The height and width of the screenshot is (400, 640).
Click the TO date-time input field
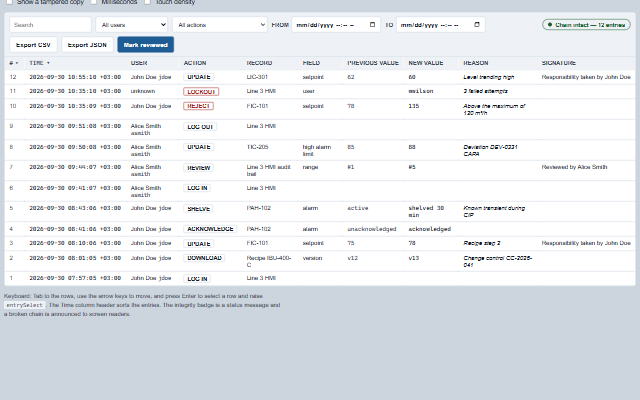(x=440, y=24)
